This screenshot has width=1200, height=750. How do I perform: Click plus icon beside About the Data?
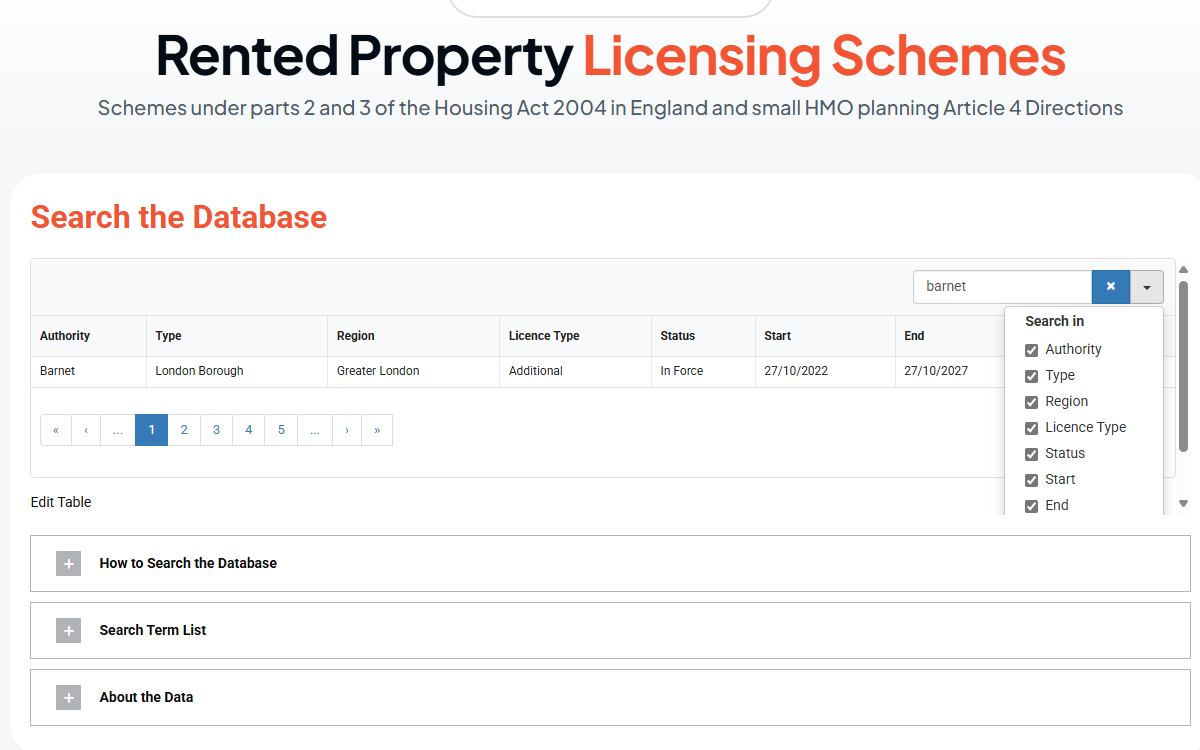[68, 698]
